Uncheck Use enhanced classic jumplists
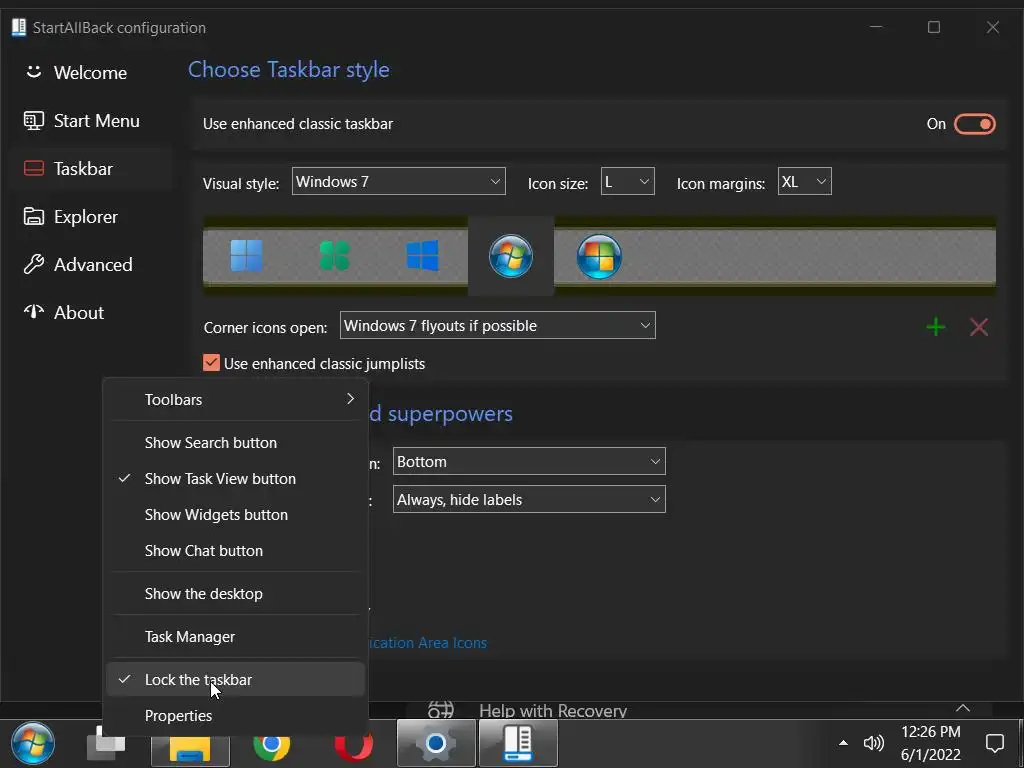 [x=211, y=363]
